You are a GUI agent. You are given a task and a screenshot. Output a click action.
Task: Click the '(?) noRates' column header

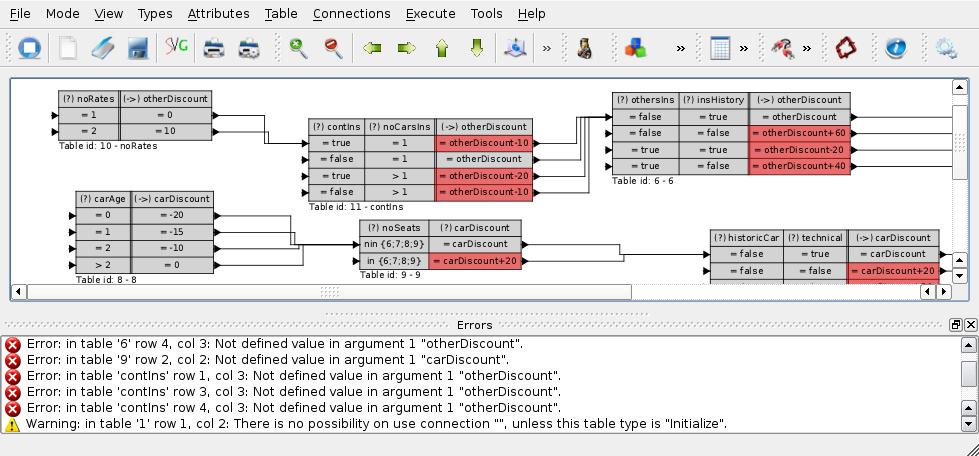(89, 99)
